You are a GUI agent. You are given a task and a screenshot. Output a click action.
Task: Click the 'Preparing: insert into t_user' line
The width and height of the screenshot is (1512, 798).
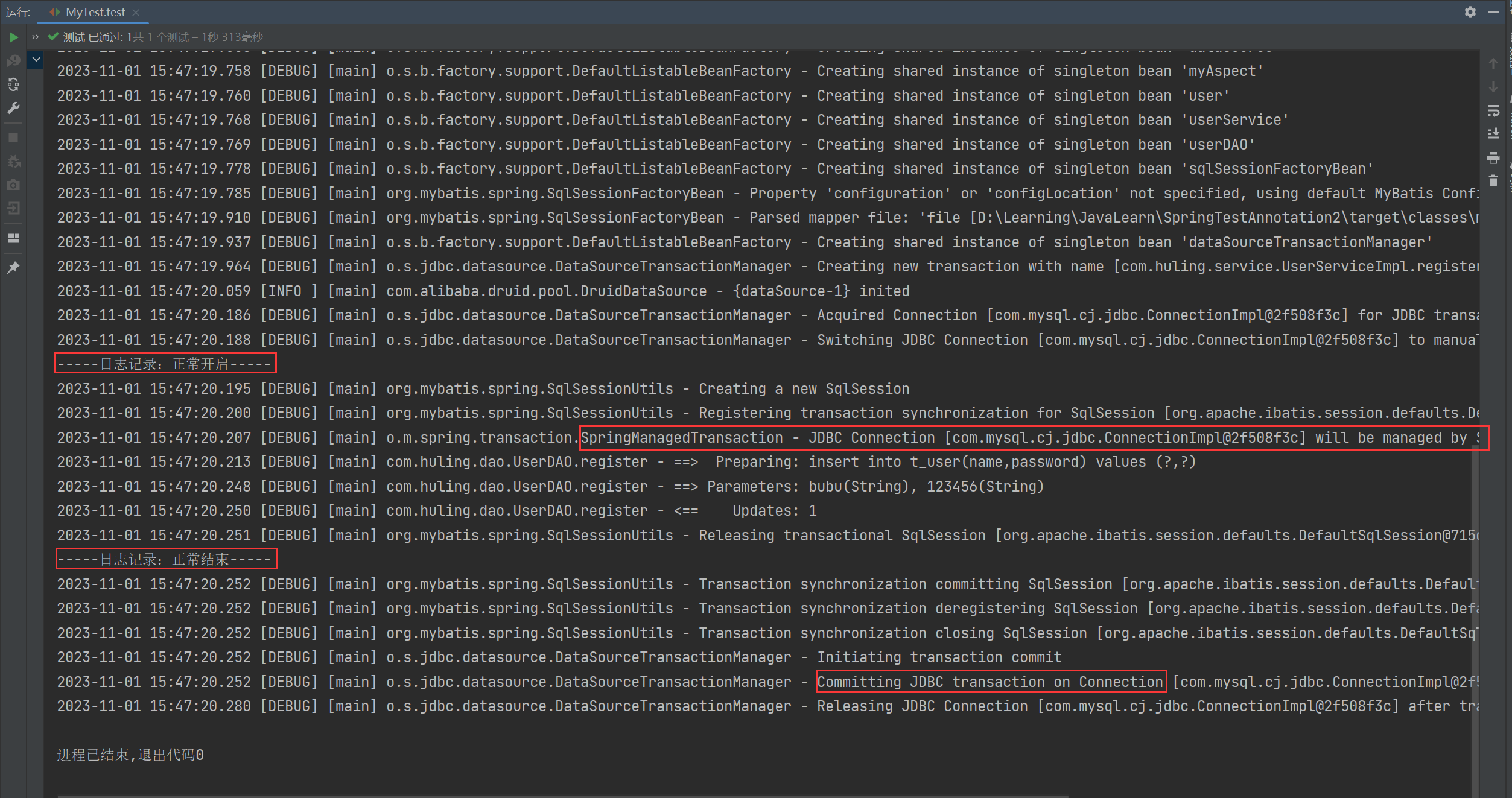(626, 462)
